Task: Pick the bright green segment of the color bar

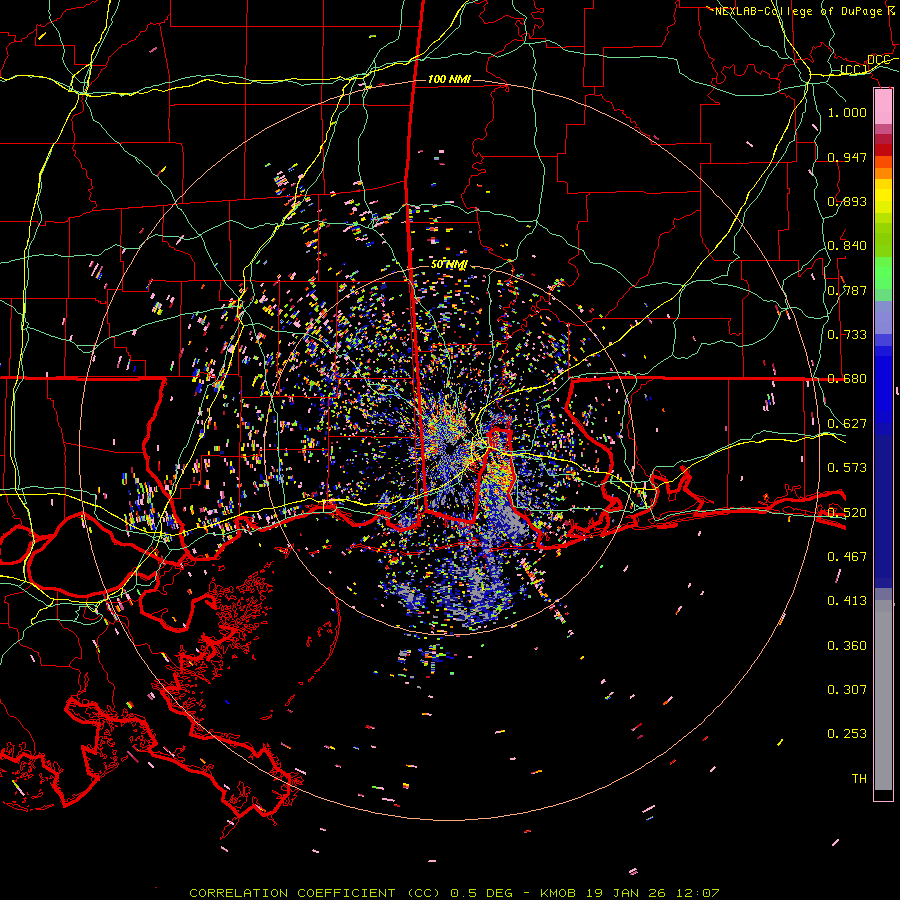Action: [x=883, y=273]
